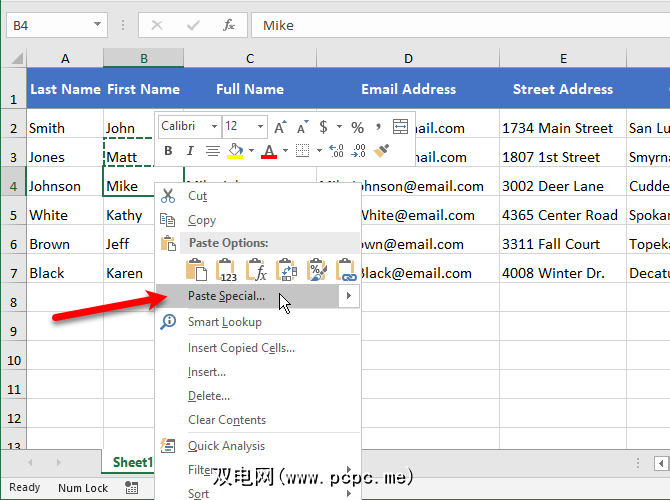Open borders dropdown arrow
670x500 pixels.
coord(319,150)
